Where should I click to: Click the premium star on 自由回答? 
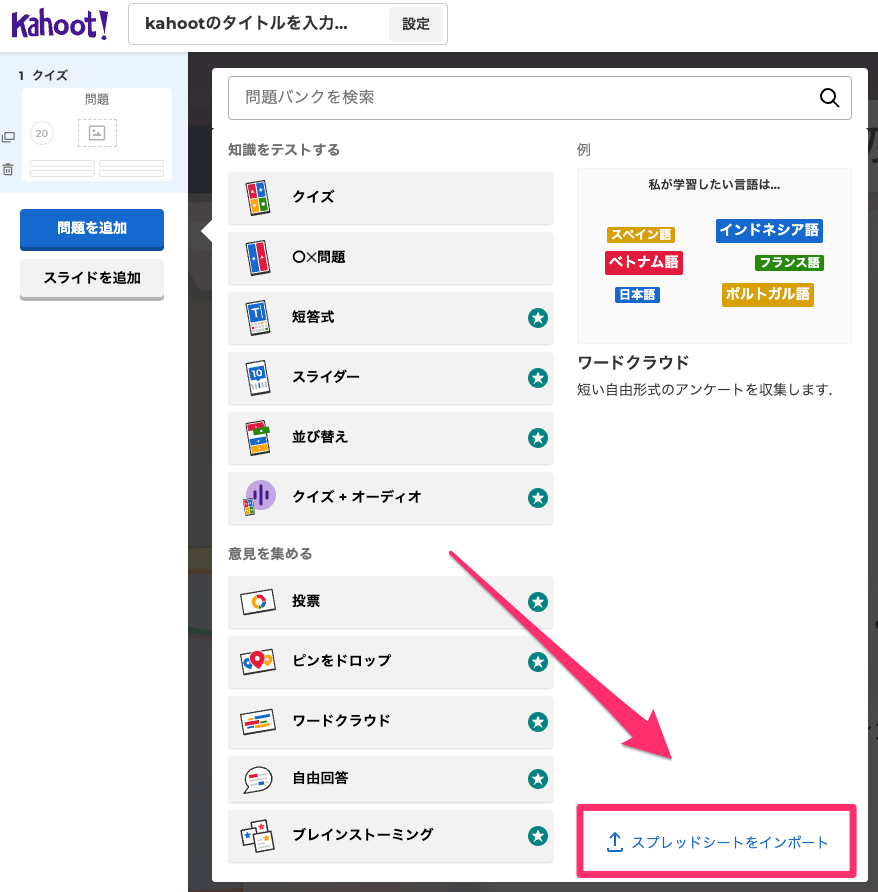pos(538,779)
